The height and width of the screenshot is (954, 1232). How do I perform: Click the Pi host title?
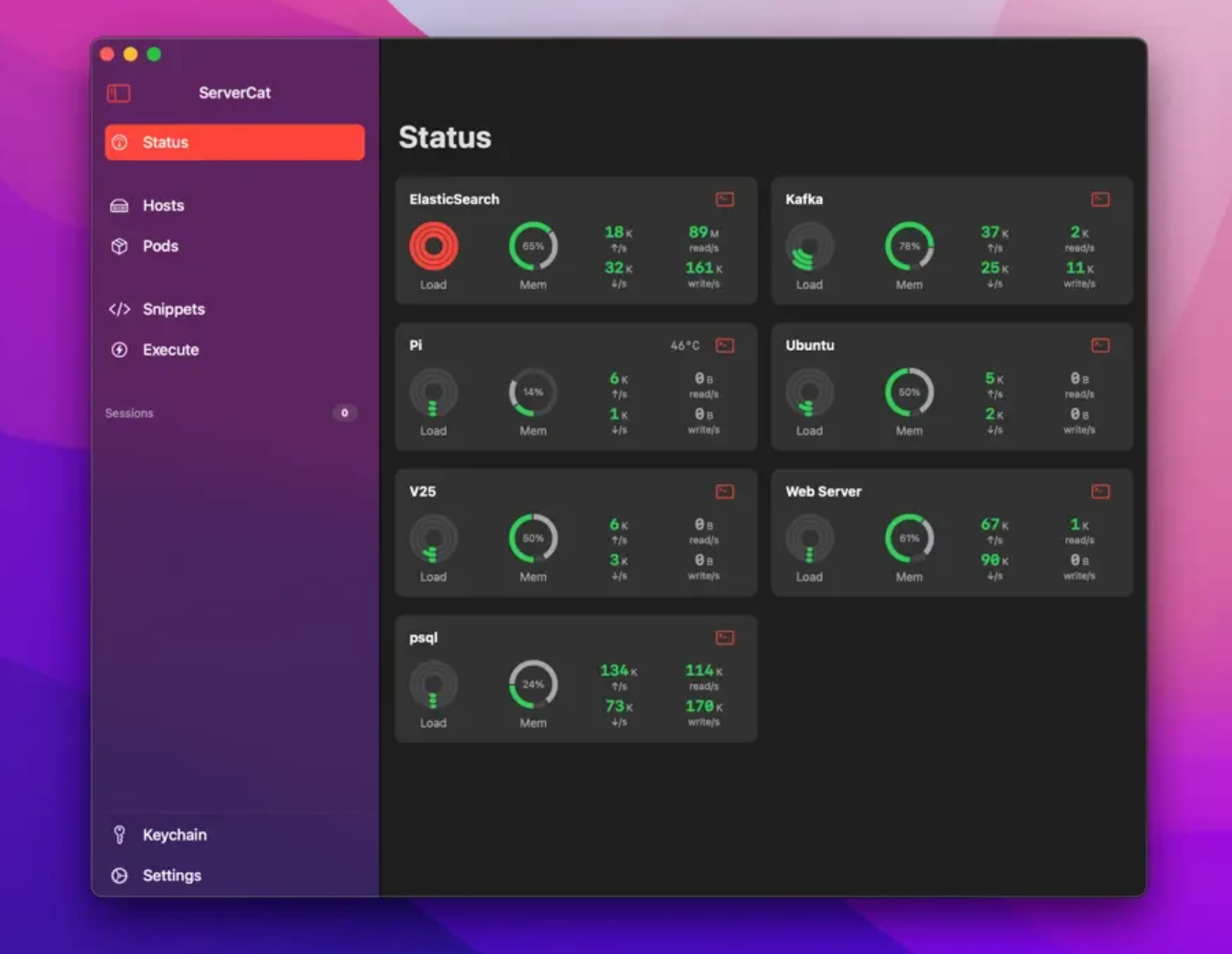tap(416, 345)
